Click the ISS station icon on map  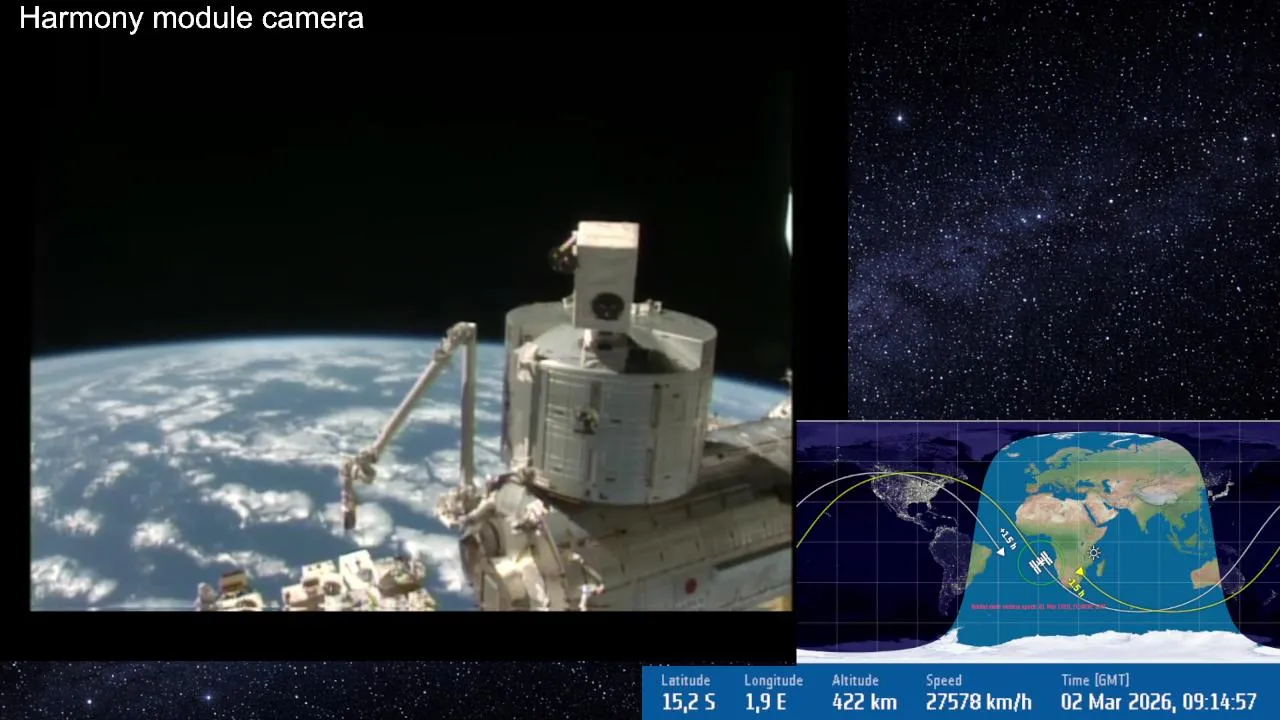coord(1041,563)
